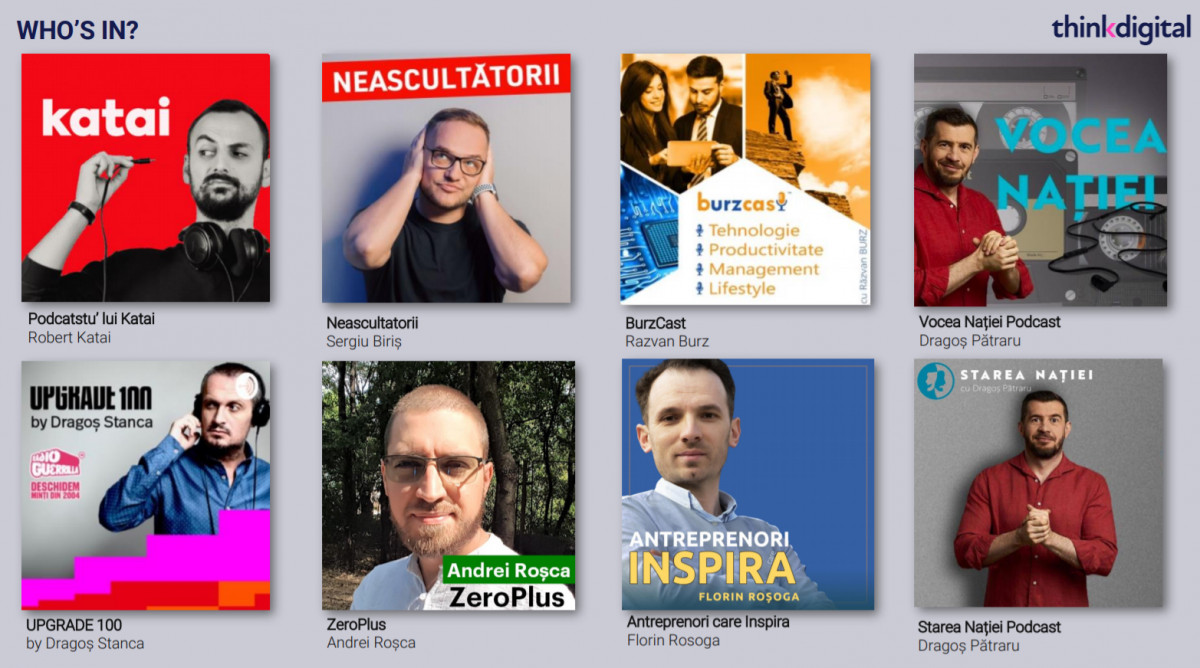The width and height of the screenshot is (1200, 668).
Task: Click the Vocea Nației Podcast title
Action: (x=990, y=322)
